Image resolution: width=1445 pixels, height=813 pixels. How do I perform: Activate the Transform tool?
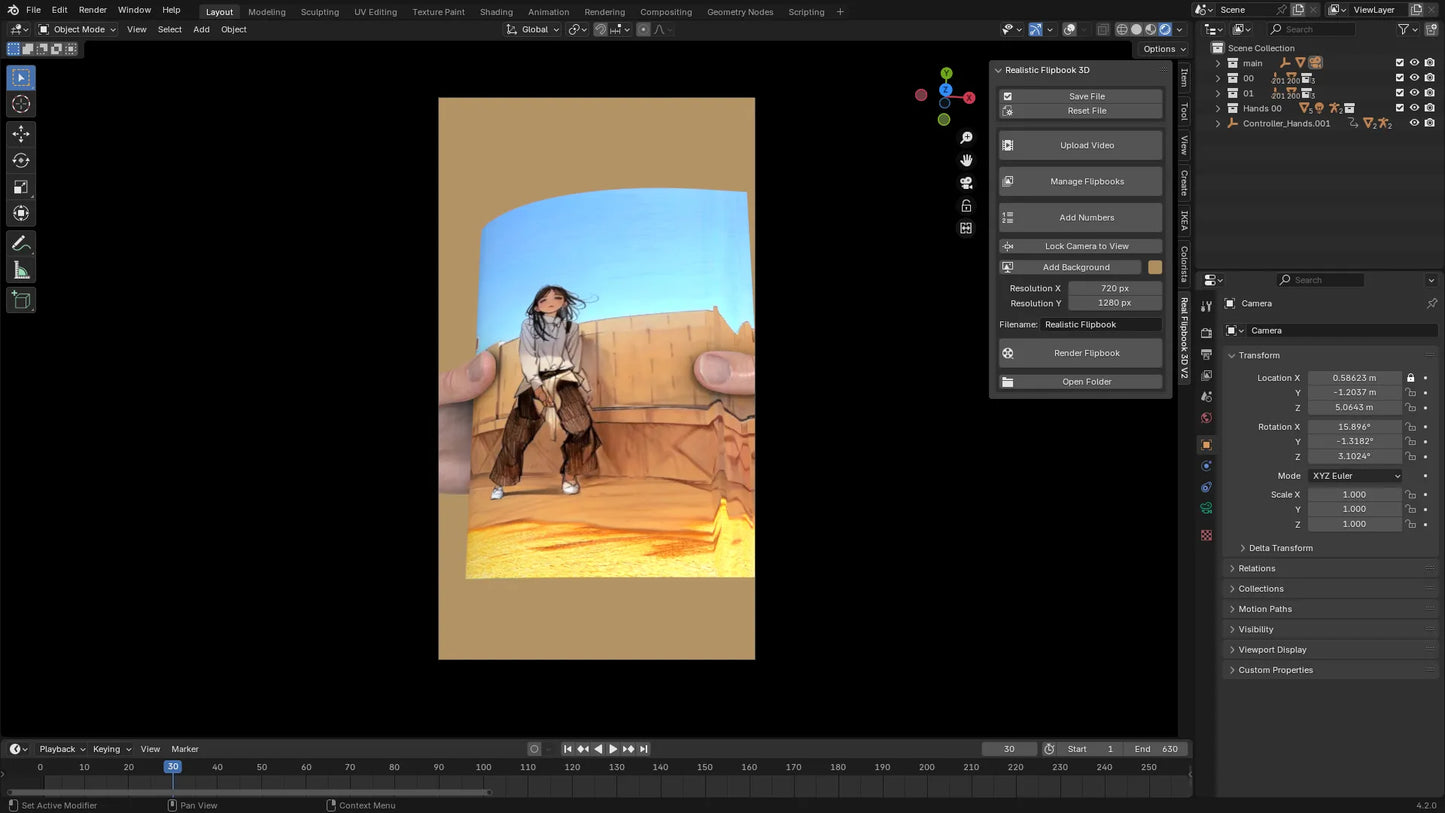click(21, 213)
